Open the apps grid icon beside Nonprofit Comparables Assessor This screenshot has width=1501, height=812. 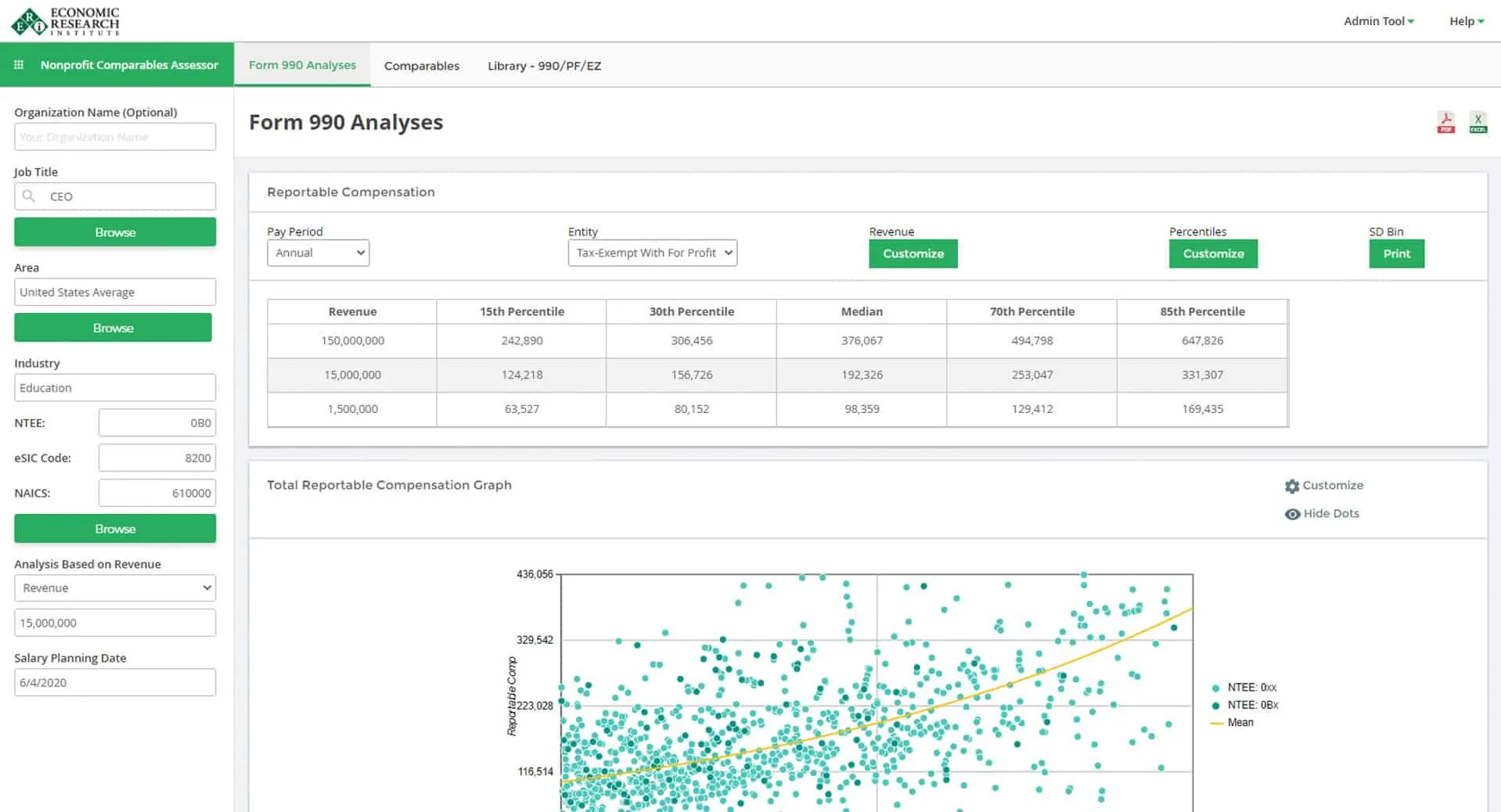tap(19, 65)
